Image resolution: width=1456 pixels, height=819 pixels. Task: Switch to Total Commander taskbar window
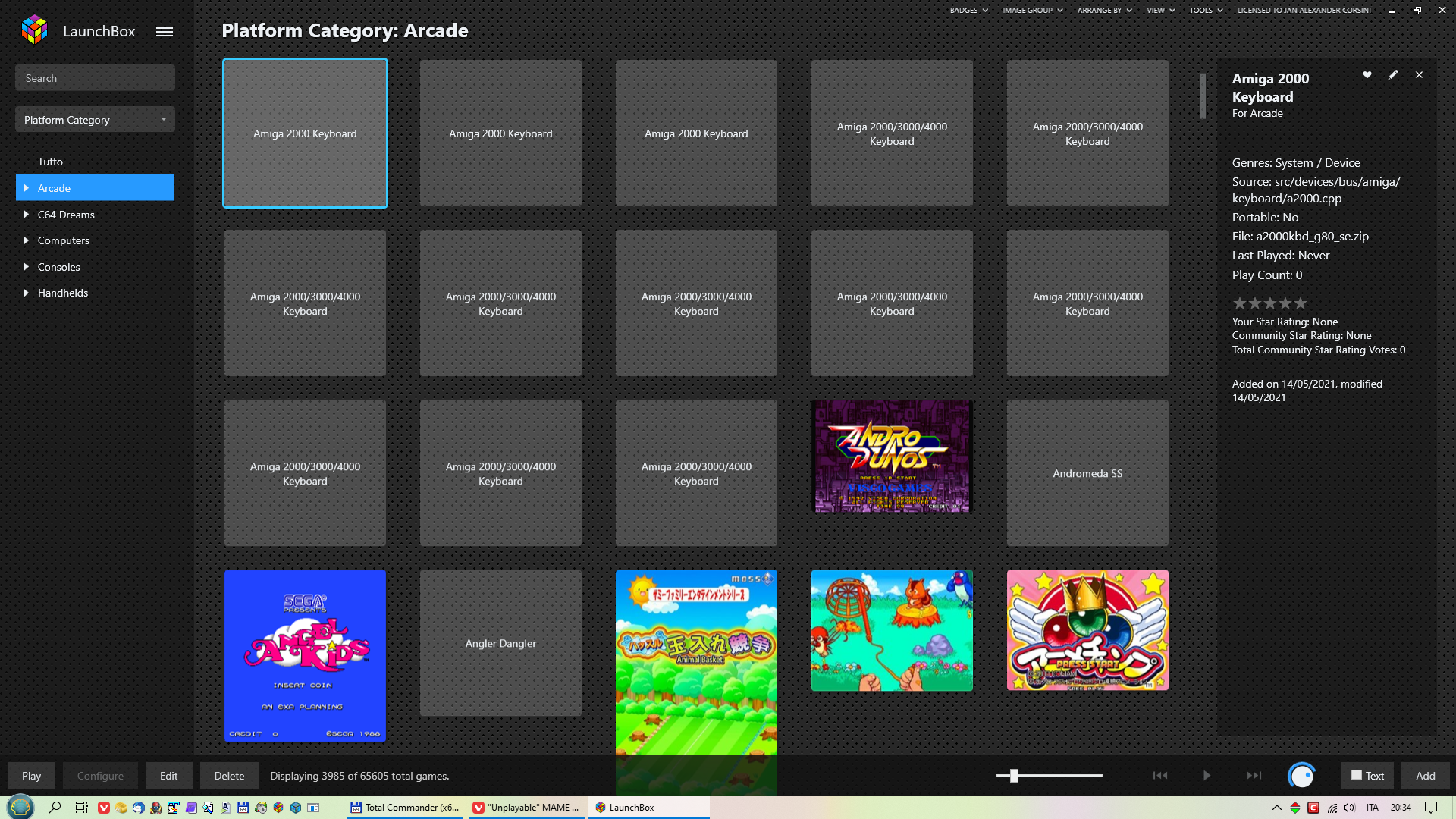point(404,808)
